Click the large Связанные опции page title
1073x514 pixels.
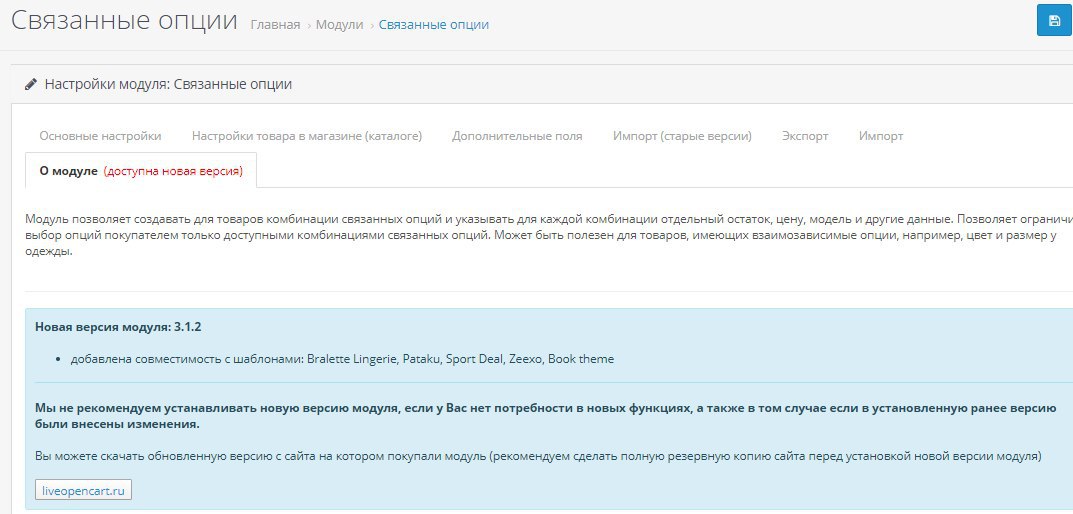tap(125, 21)
